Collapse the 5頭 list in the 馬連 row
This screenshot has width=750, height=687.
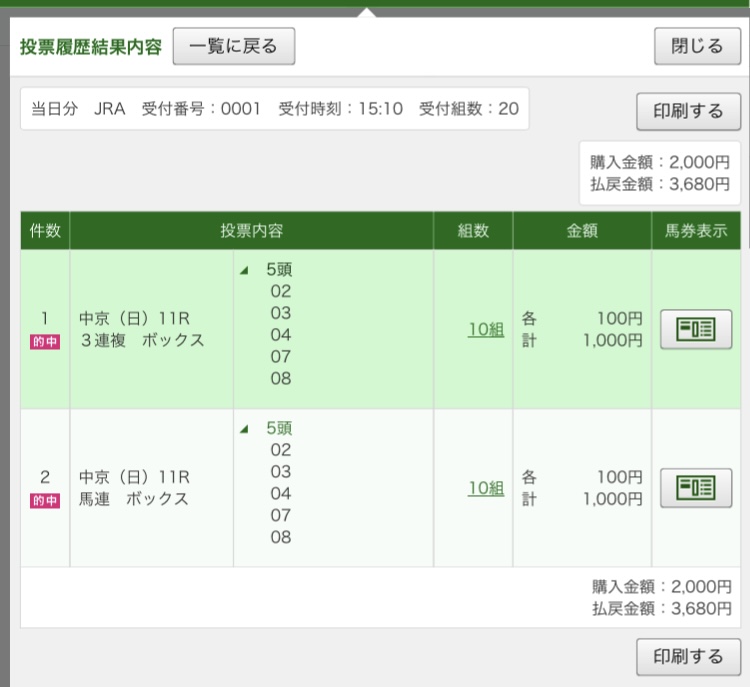click(x=245, y=429)
